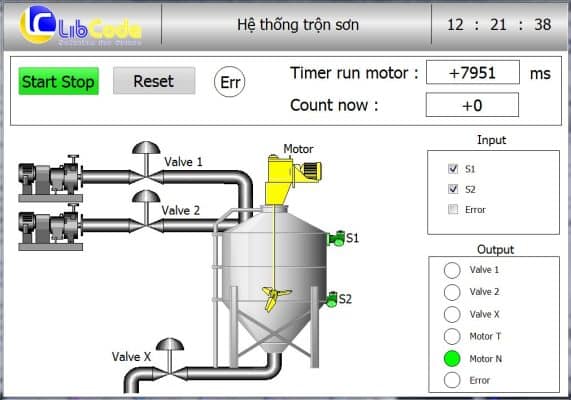Click the green Motor N output lamp
The image size is (571, 400).
(x=452, y=358)
